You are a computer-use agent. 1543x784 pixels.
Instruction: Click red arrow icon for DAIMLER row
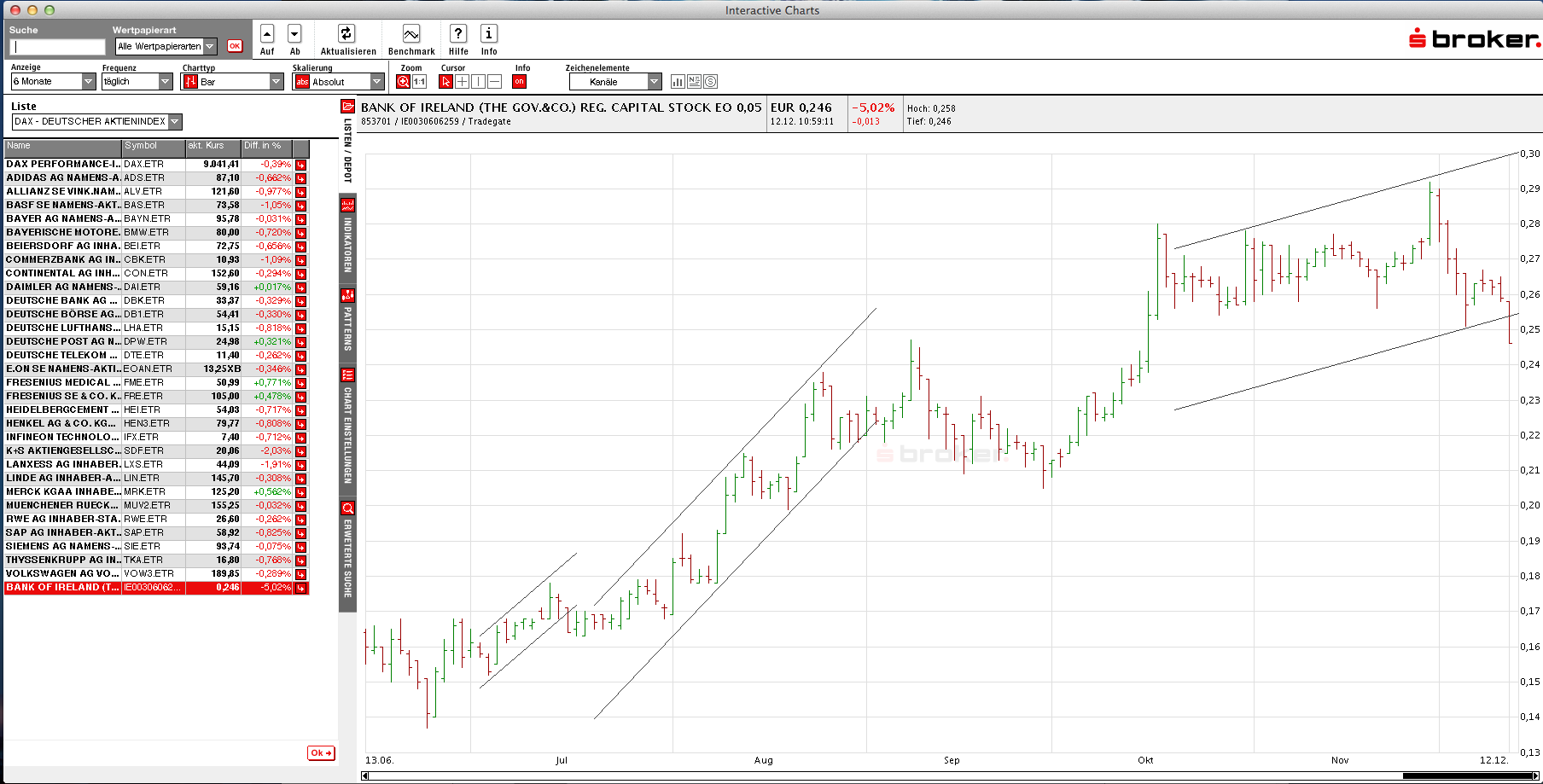[301, 287]
